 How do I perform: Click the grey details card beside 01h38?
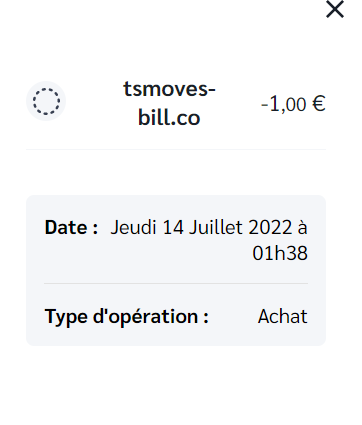pyautogui.click(x=147, y=253)
